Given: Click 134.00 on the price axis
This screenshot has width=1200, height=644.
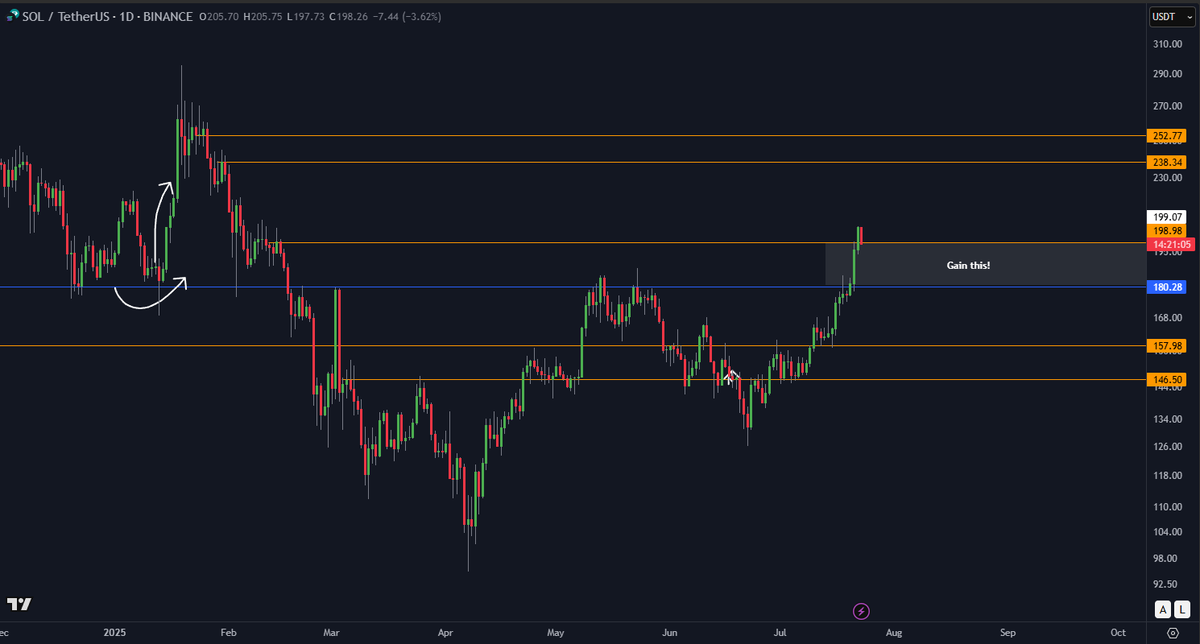Looking at the screenshot, I should click(1167, 420).
